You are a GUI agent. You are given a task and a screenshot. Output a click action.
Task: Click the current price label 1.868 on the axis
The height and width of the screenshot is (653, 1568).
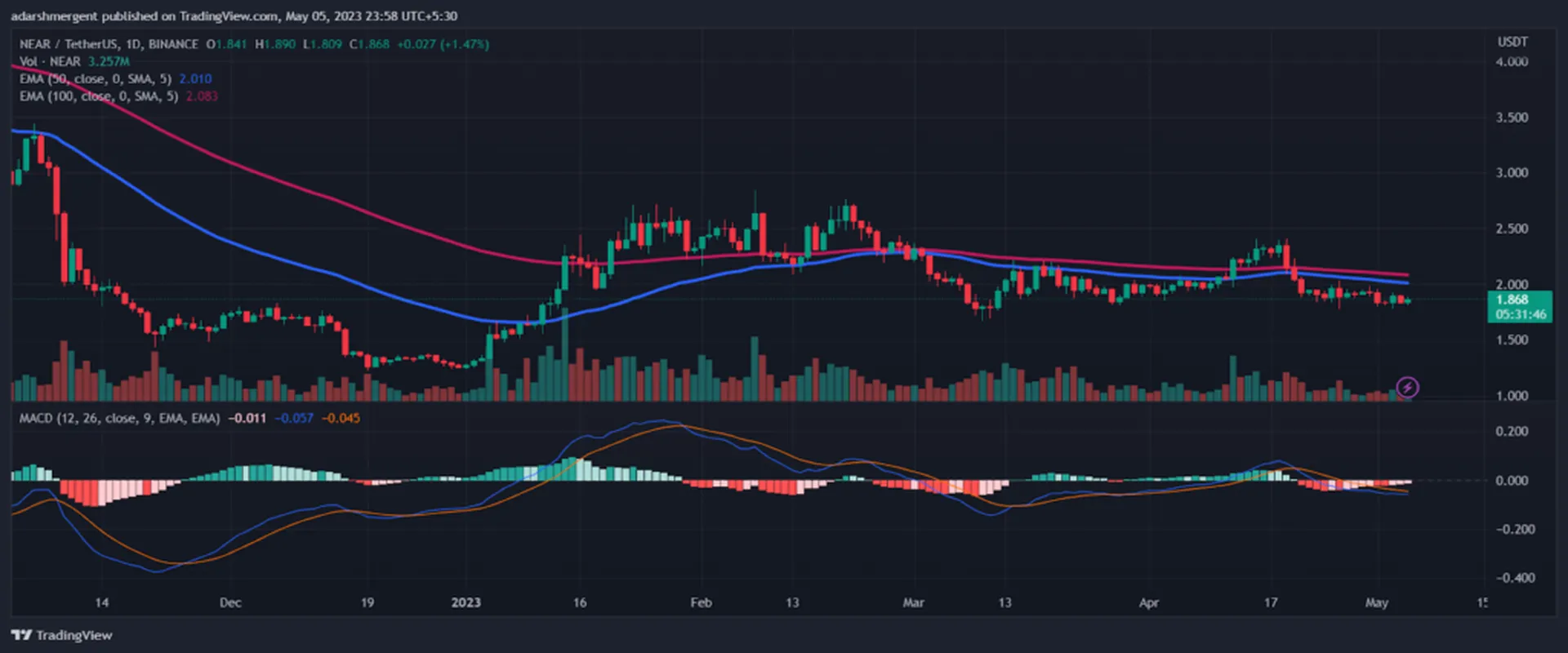1512,300
